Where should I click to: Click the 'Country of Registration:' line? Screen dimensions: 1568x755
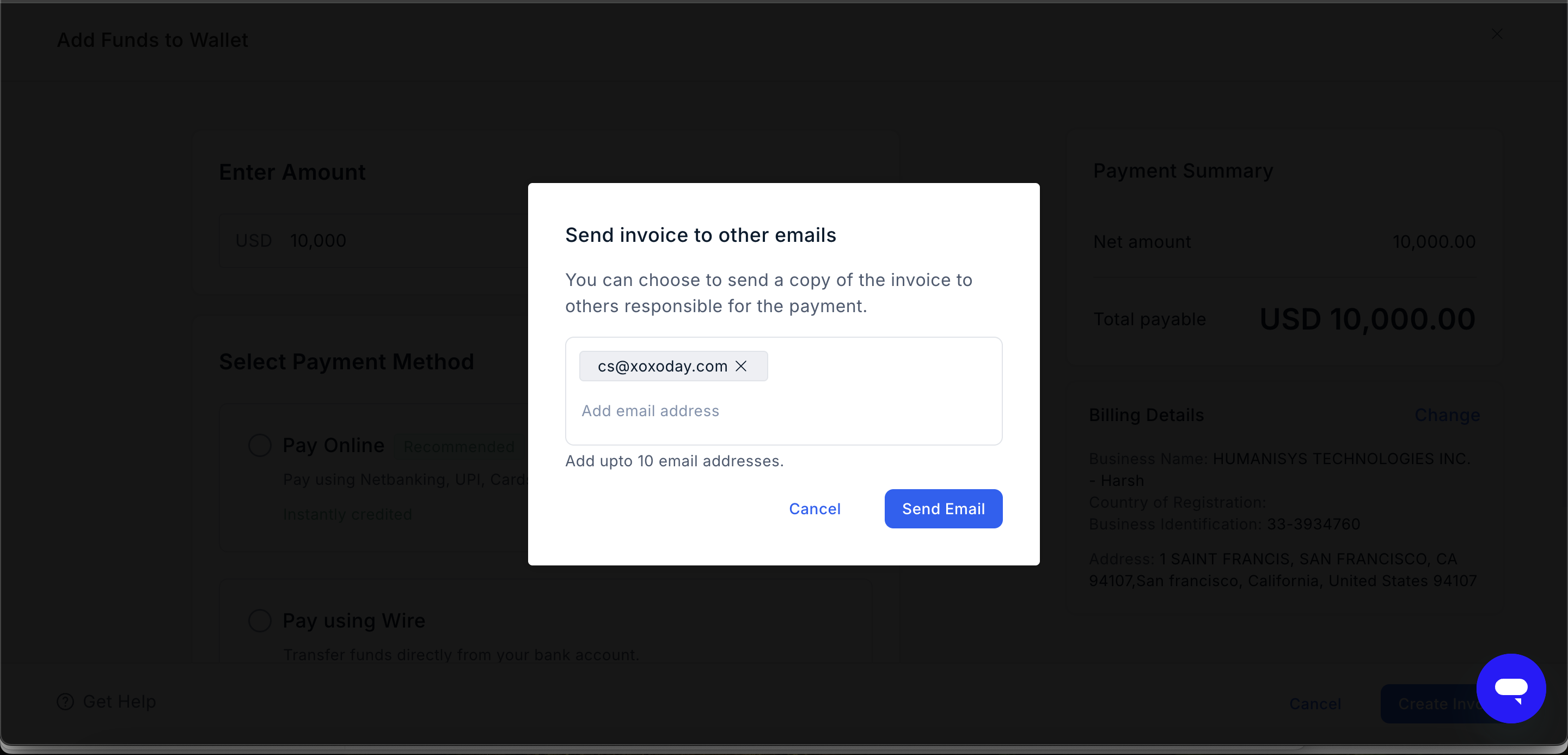click(1177, 502)
